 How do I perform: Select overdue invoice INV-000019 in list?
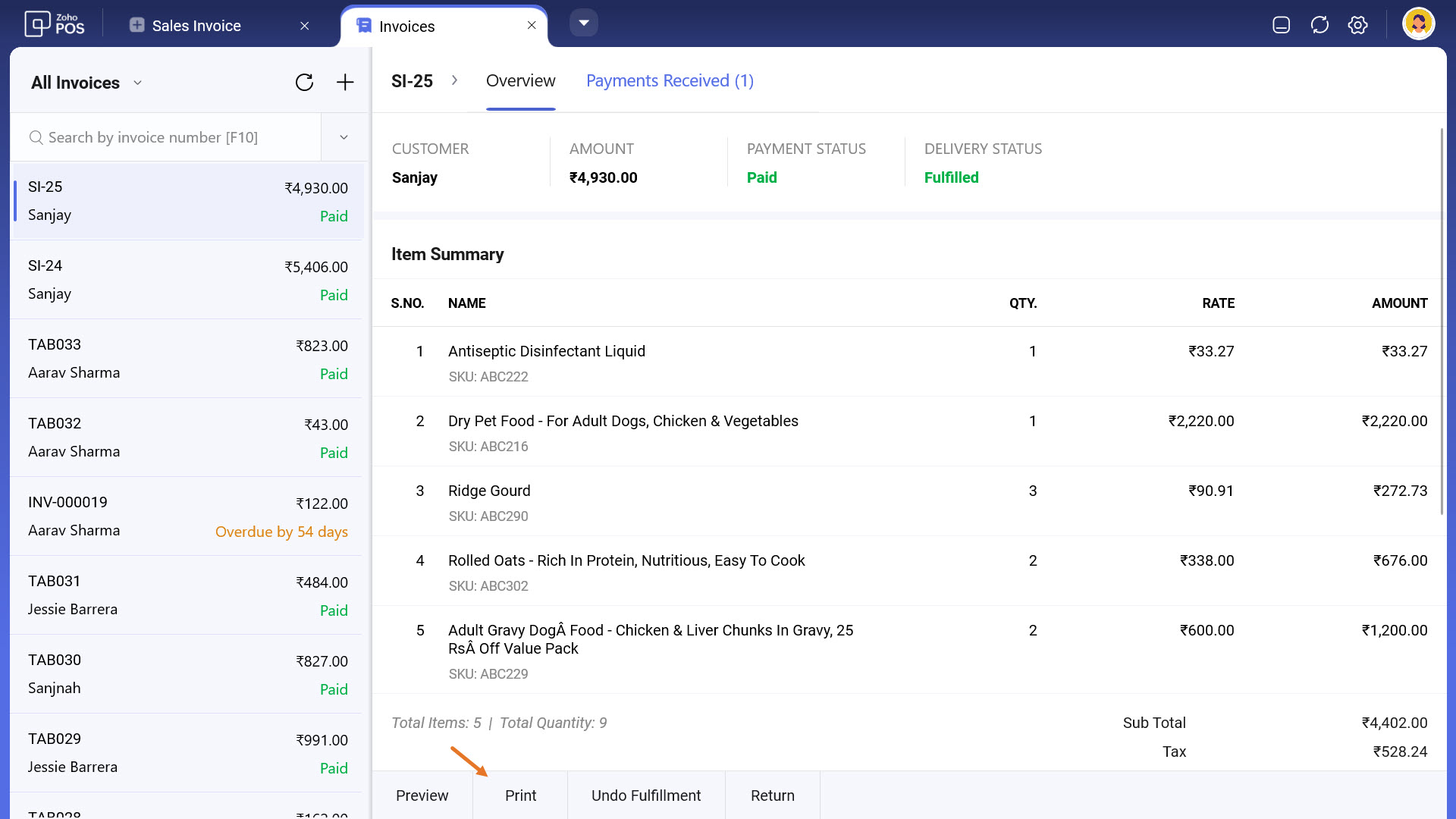click(187, 516)
